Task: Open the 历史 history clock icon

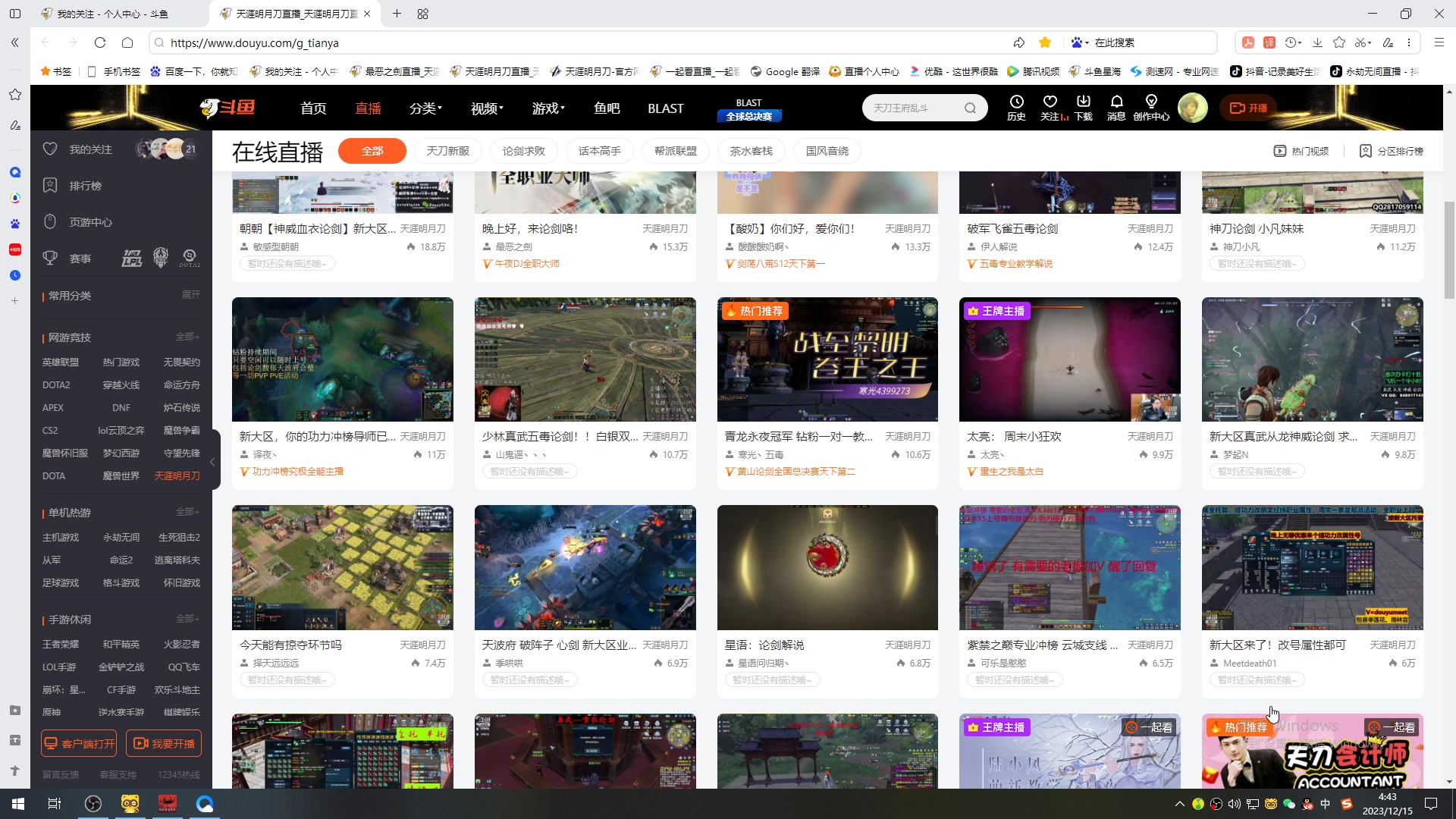Action: [1016, 106]
